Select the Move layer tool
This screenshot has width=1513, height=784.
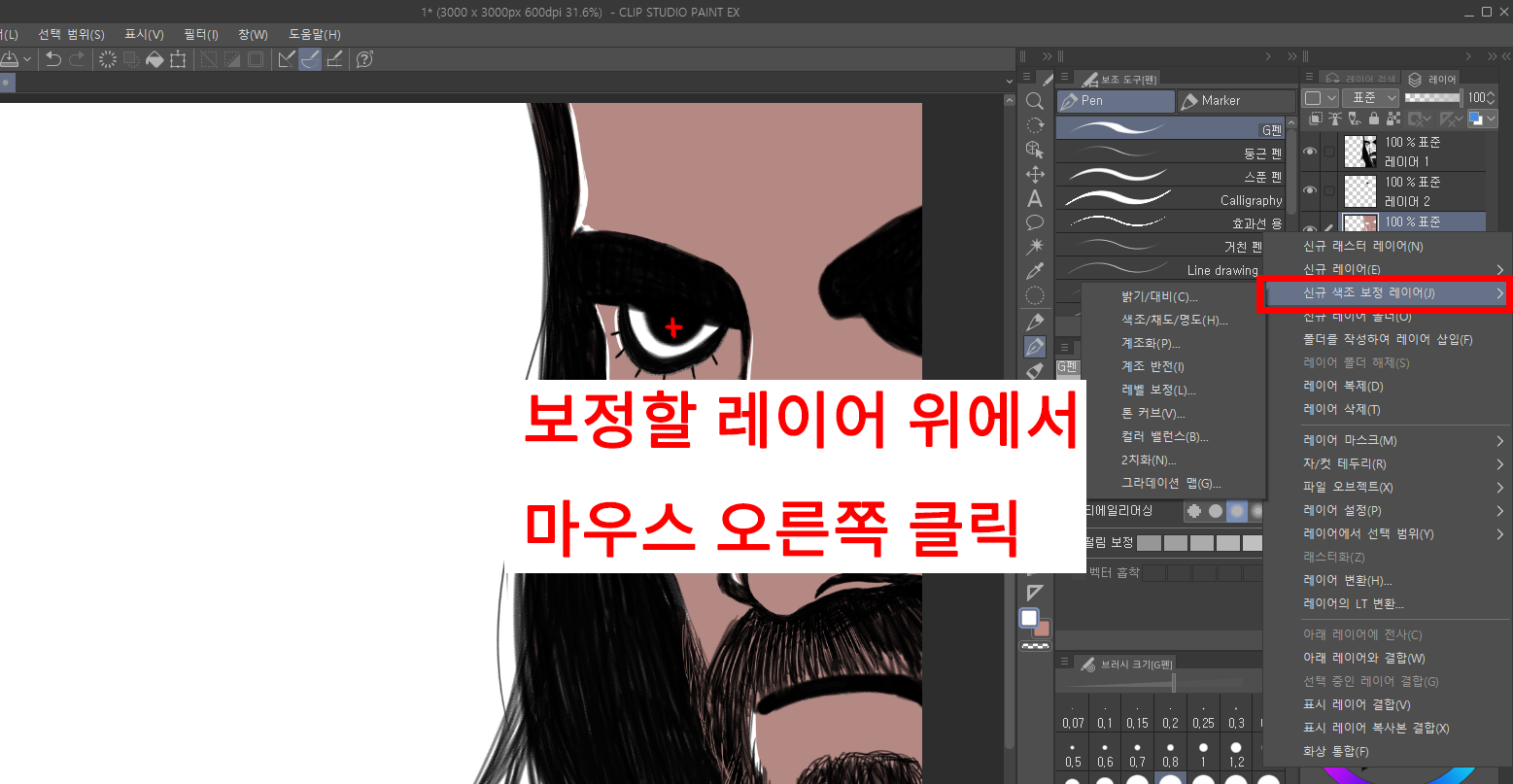[1035, 174]
